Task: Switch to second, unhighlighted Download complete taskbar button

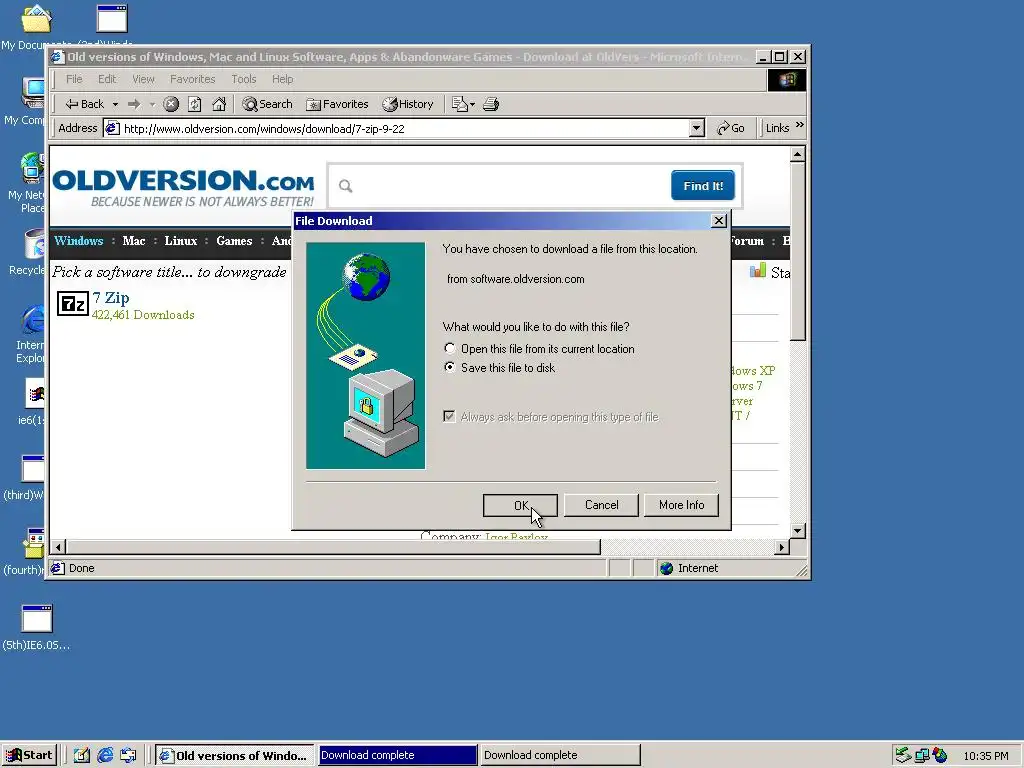Action: click(560, 756)
